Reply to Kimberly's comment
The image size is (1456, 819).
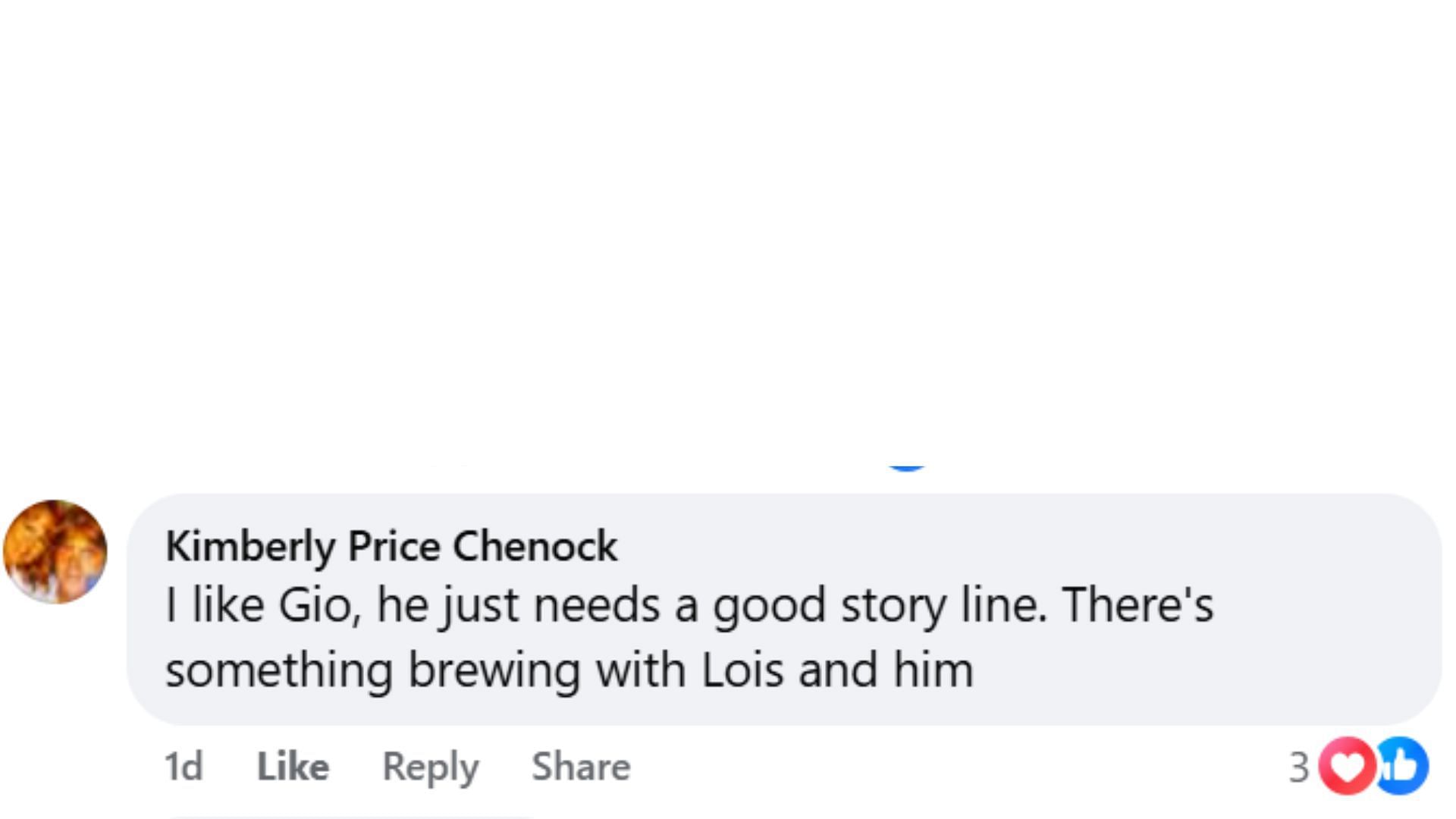(x=430, y=766)
